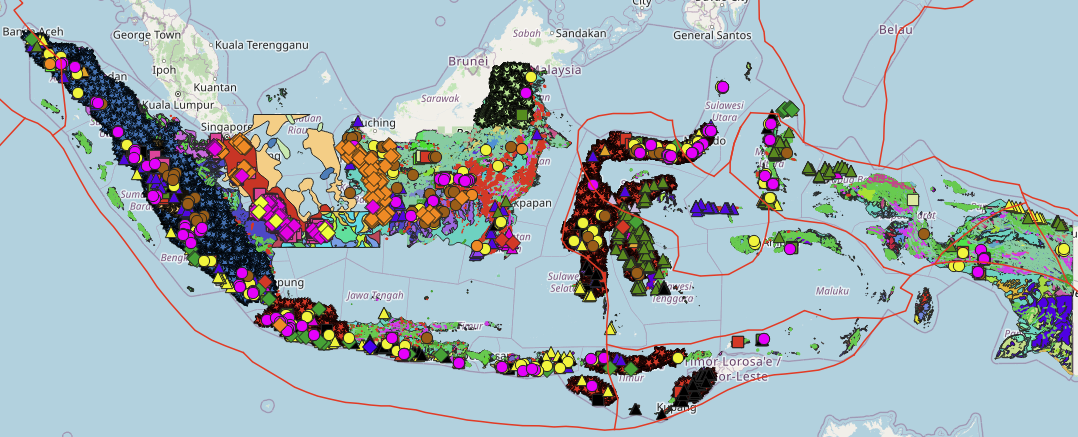Click the Belau label in the ocean
1078x437 pixels.
pyautogui.click(x=896, y=30)
